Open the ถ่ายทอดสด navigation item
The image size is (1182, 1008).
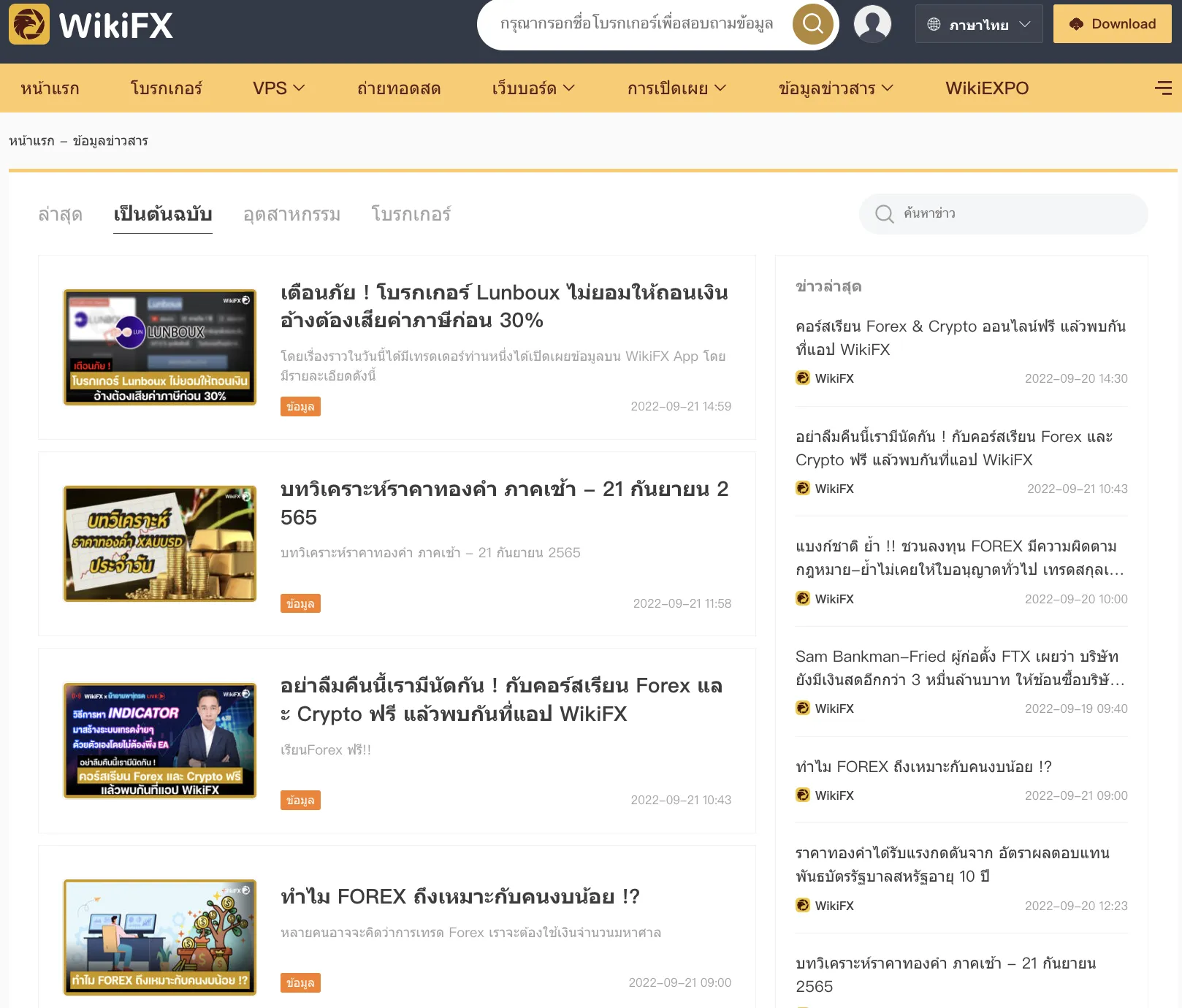(x=399, y=88)
